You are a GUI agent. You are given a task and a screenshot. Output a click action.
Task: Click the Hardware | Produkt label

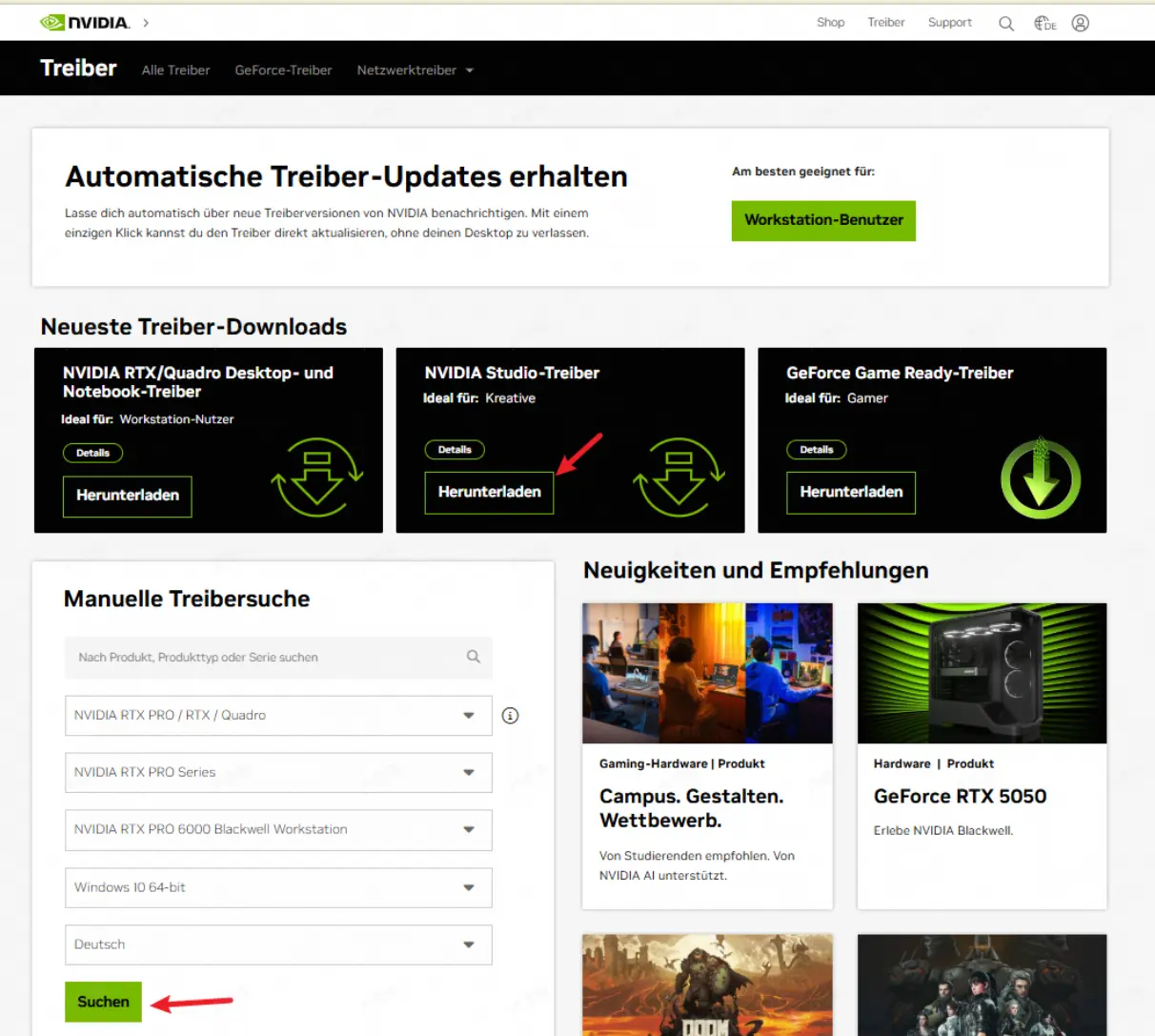click(x=934, y=763)
